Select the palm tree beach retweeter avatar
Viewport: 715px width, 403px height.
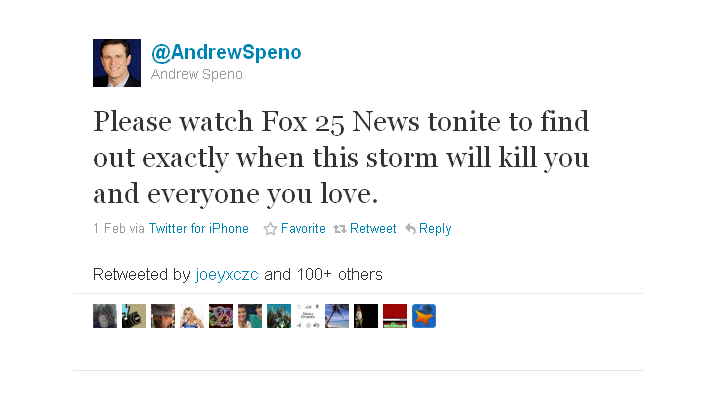click(337, 316)
